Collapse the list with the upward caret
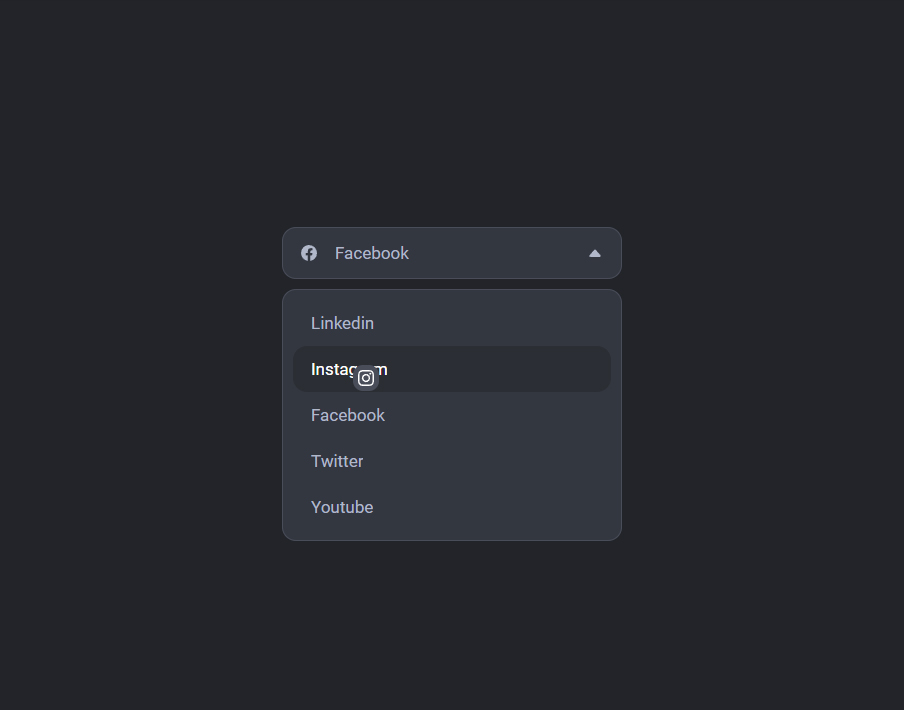904x710 pixels. tap(595, 254)
